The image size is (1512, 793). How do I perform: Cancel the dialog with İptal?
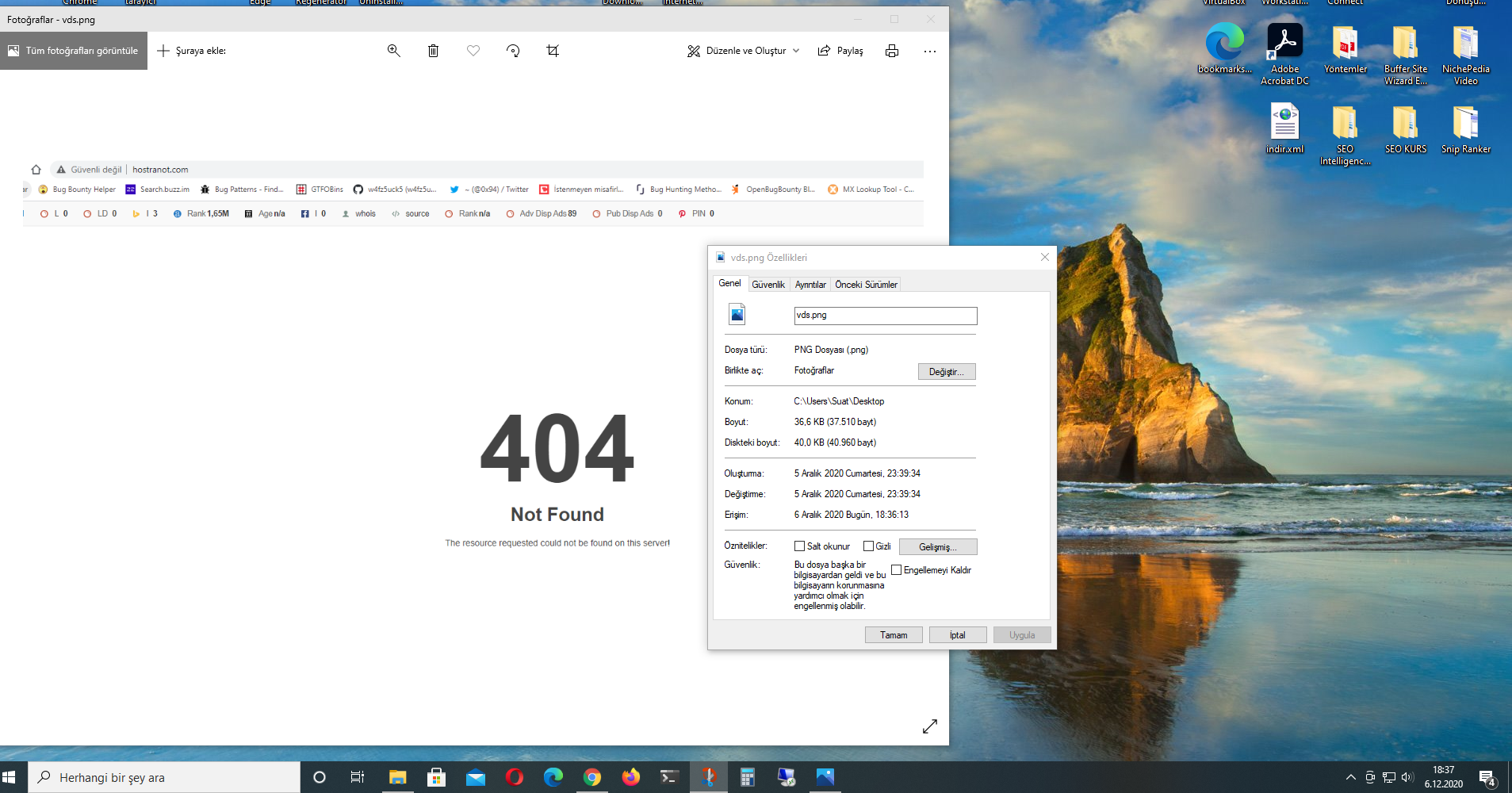(958, 635)
